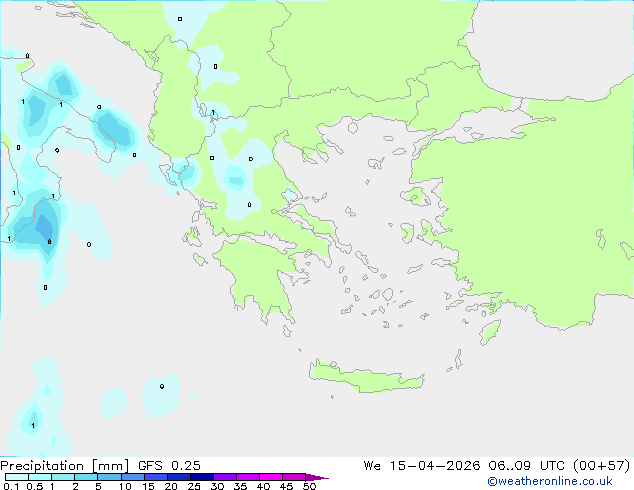This screenshot has width=634, height=490.
Task: Click the legend label '45'
Action: click(x=286, y=486)
